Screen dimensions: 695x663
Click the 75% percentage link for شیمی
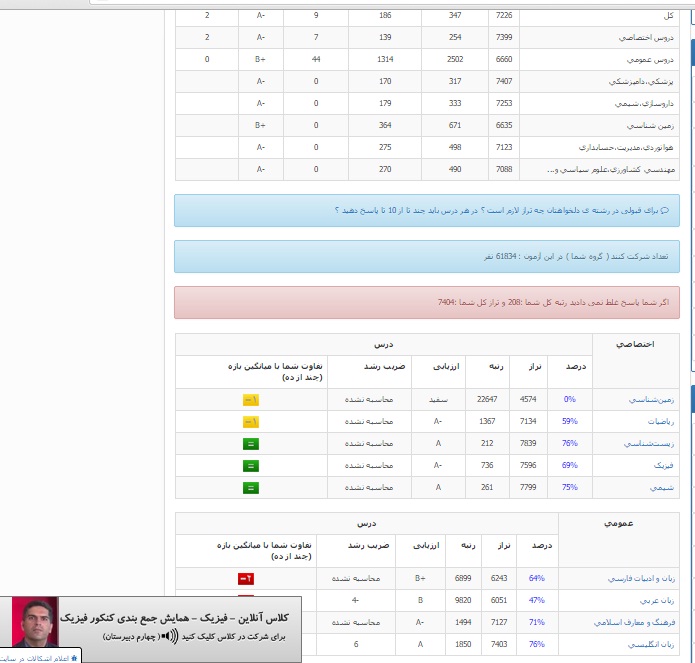[x=570, y=488]
